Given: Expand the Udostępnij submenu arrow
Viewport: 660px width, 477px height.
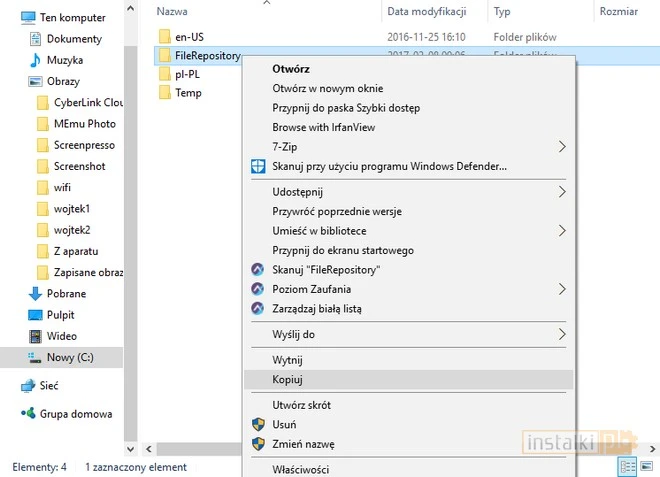Looking at the screenshot, I should 562,192.
